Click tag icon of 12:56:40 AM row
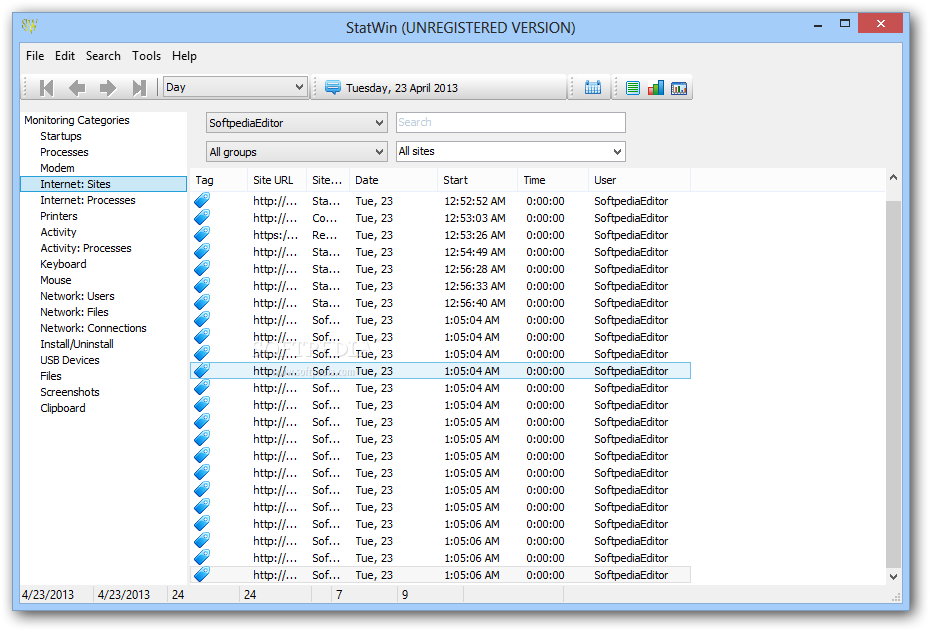 point(202,302)
